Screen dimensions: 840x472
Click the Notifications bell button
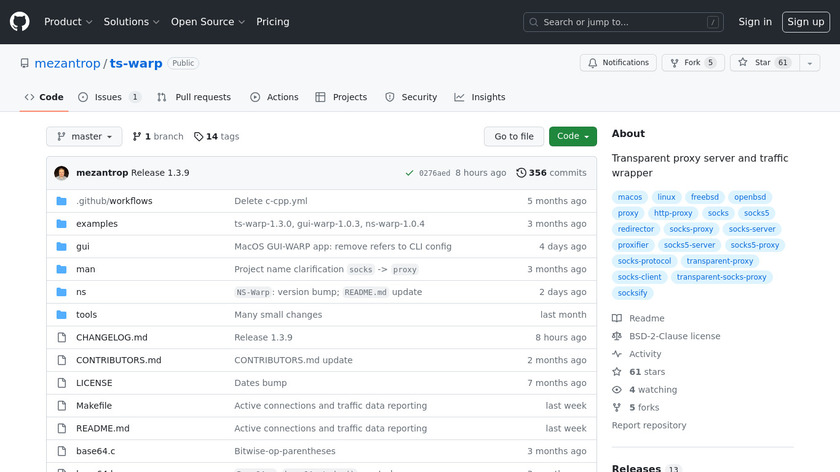tap(616, 63)
